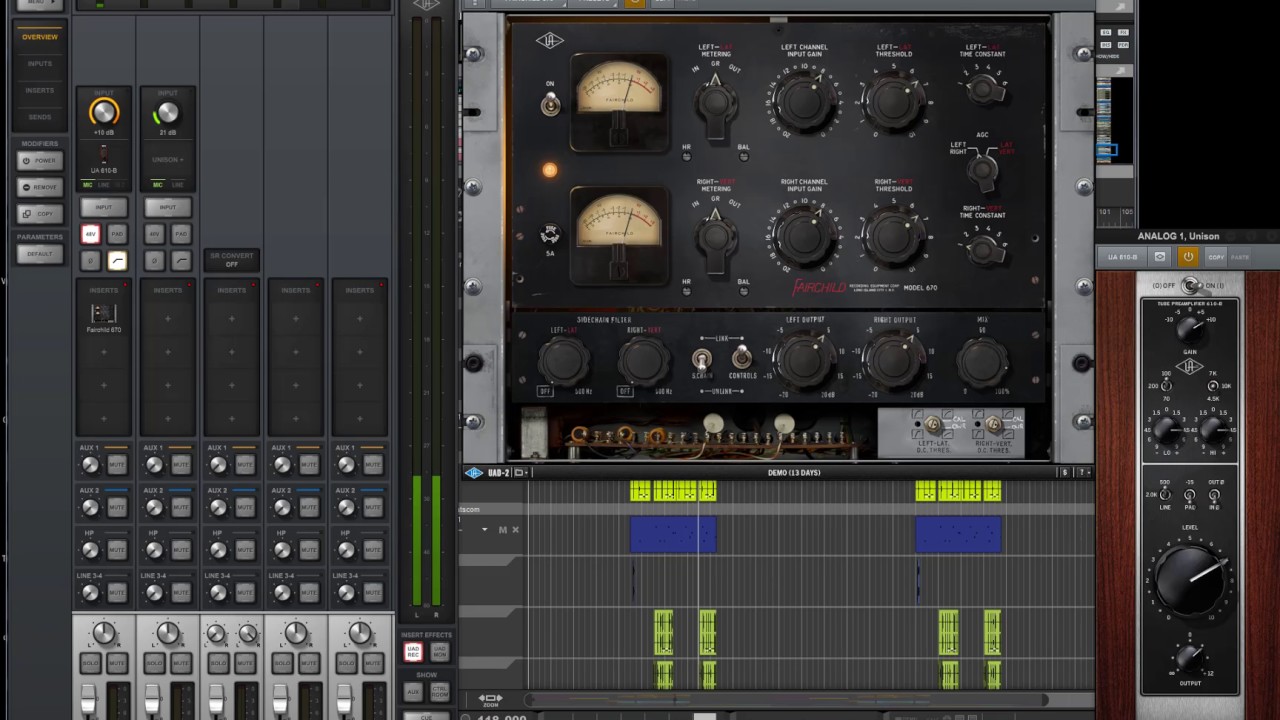Toggle 48V on the second channel
Screen dimensions: 1280x720
(154, 234)
